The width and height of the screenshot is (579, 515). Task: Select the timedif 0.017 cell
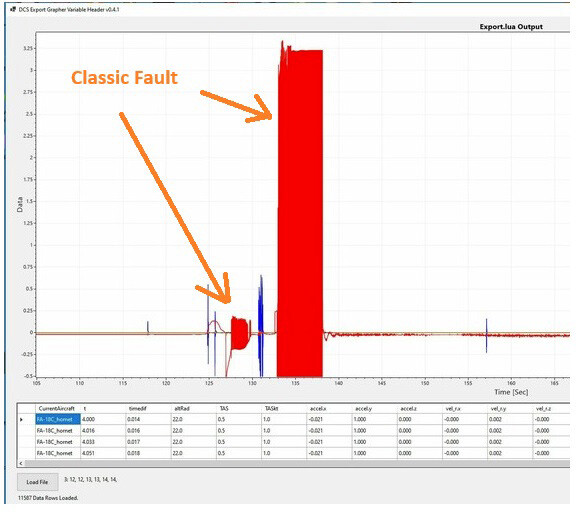coord(148,442)
